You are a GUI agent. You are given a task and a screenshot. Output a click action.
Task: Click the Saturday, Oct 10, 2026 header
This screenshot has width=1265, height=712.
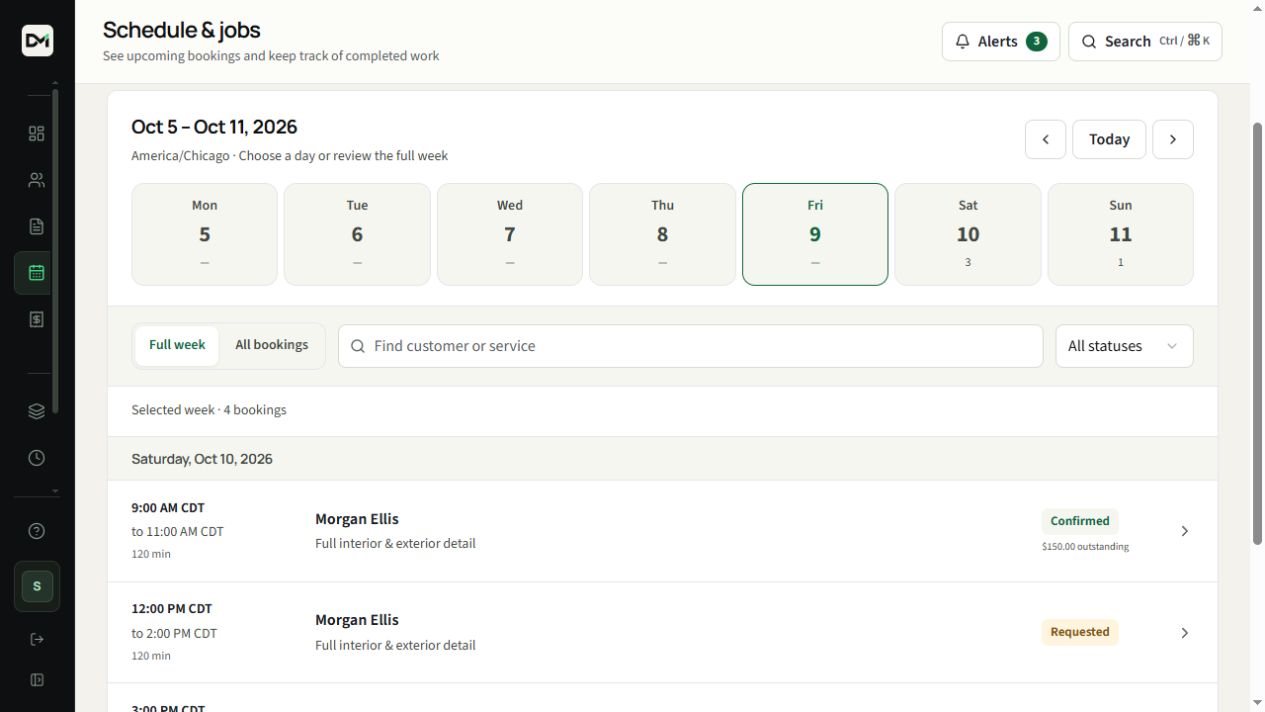(202, 459)
